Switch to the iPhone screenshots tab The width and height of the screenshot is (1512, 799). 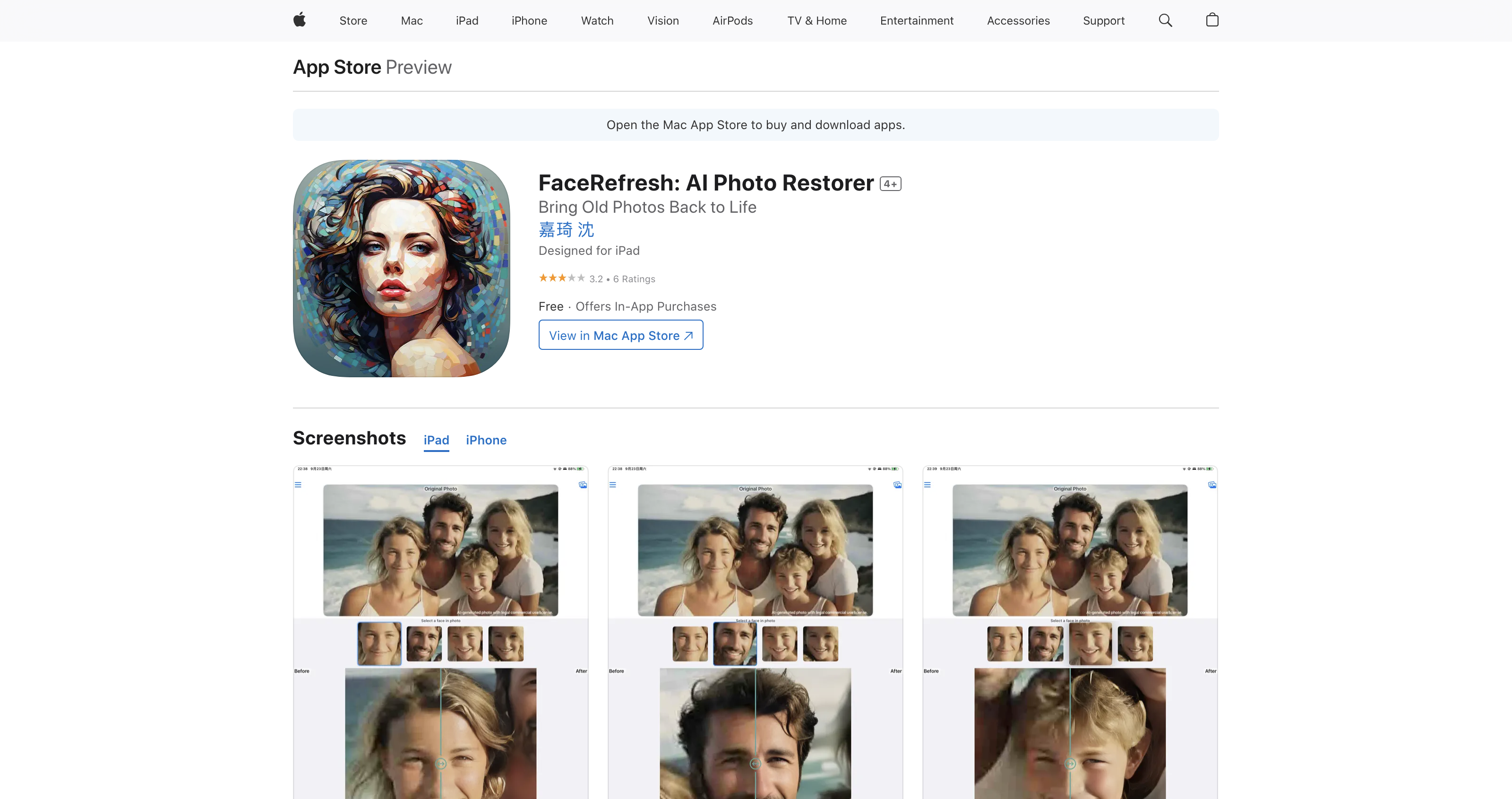[486, 441]
